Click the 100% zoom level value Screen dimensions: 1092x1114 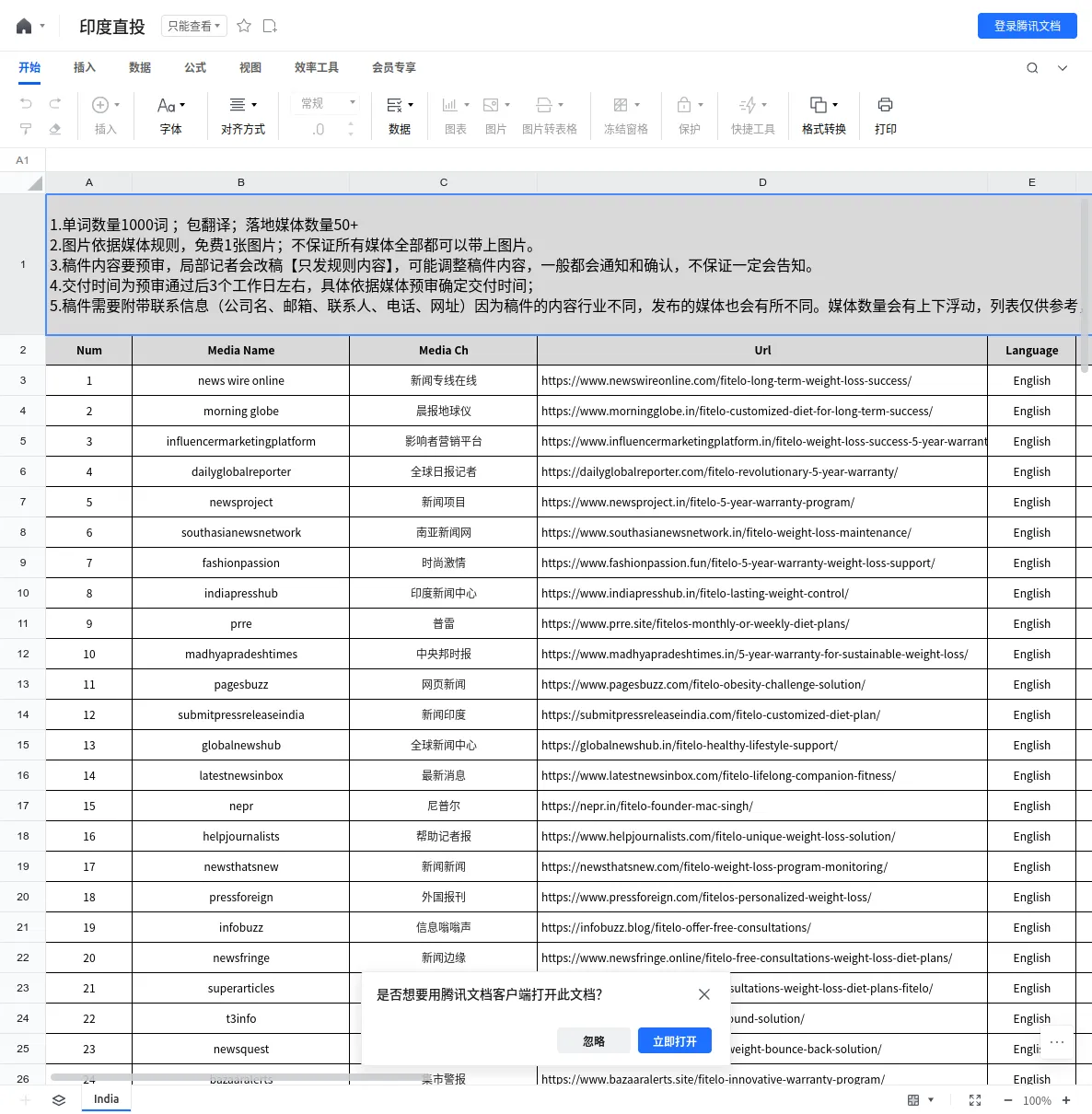point(1037,1101)
